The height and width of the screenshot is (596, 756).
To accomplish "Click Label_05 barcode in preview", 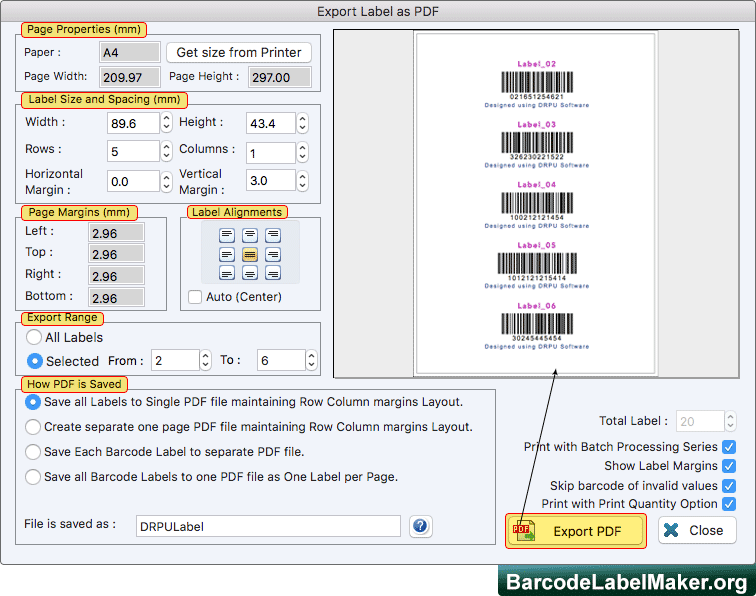I will click(537, 263).
